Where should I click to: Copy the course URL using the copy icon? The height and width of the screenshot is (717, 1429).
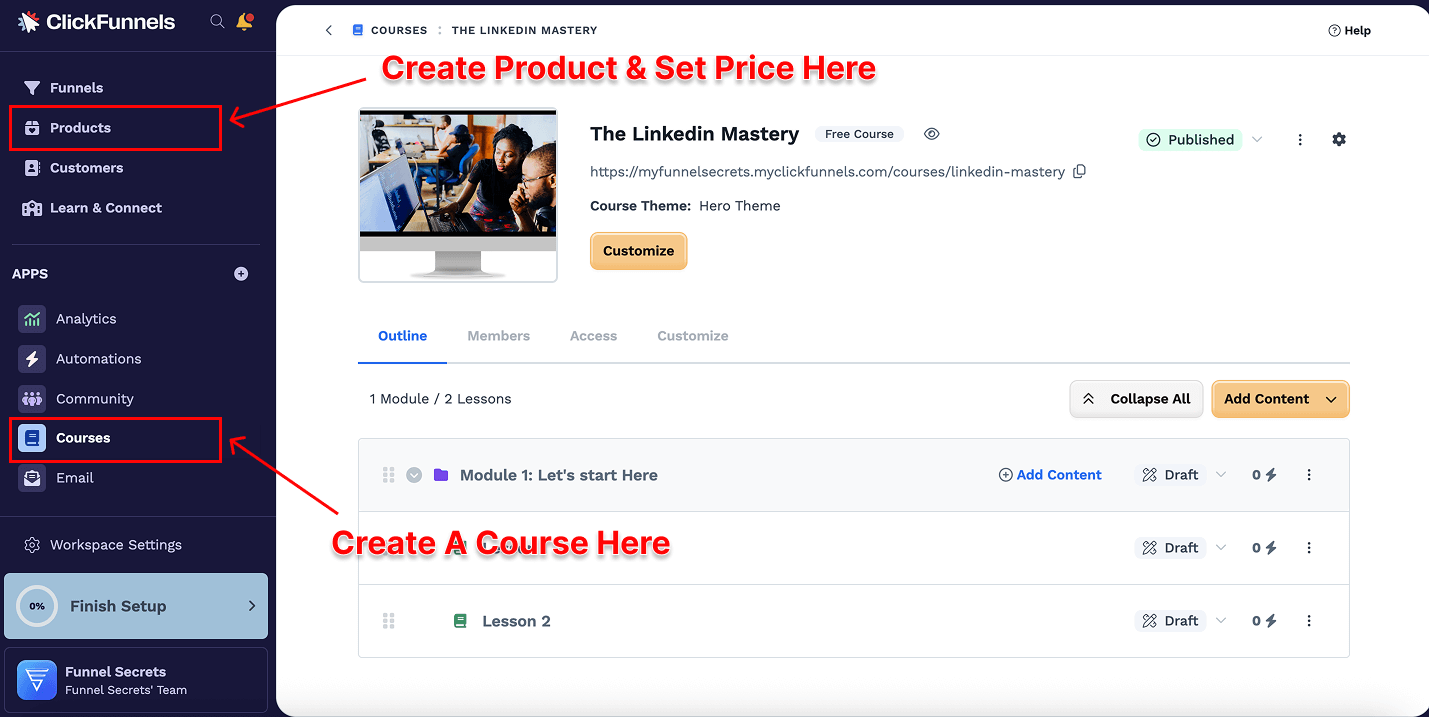[x=1078, y=171]
